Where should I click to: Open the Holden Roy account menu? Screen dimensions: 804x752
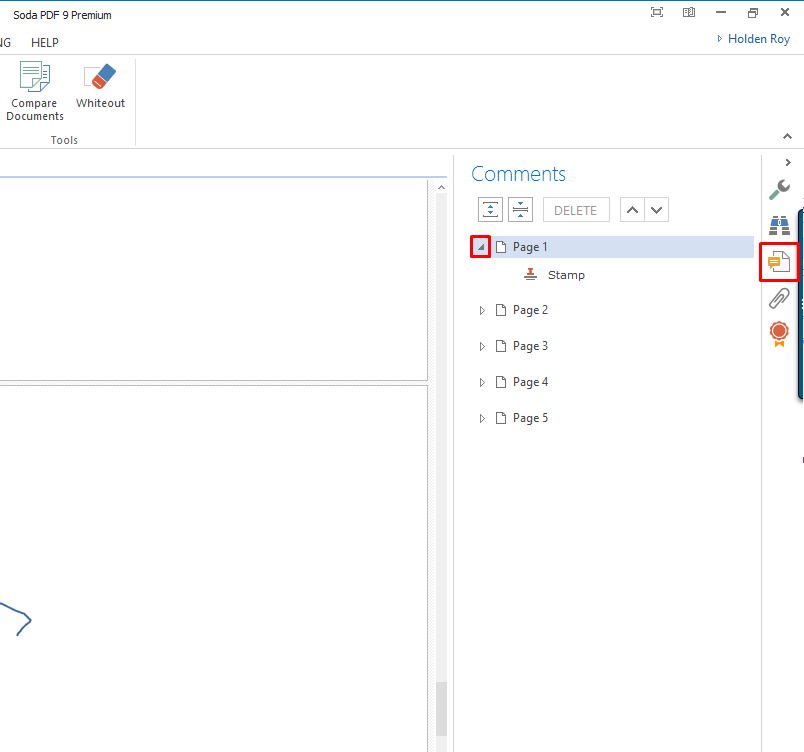coord(753,39)
